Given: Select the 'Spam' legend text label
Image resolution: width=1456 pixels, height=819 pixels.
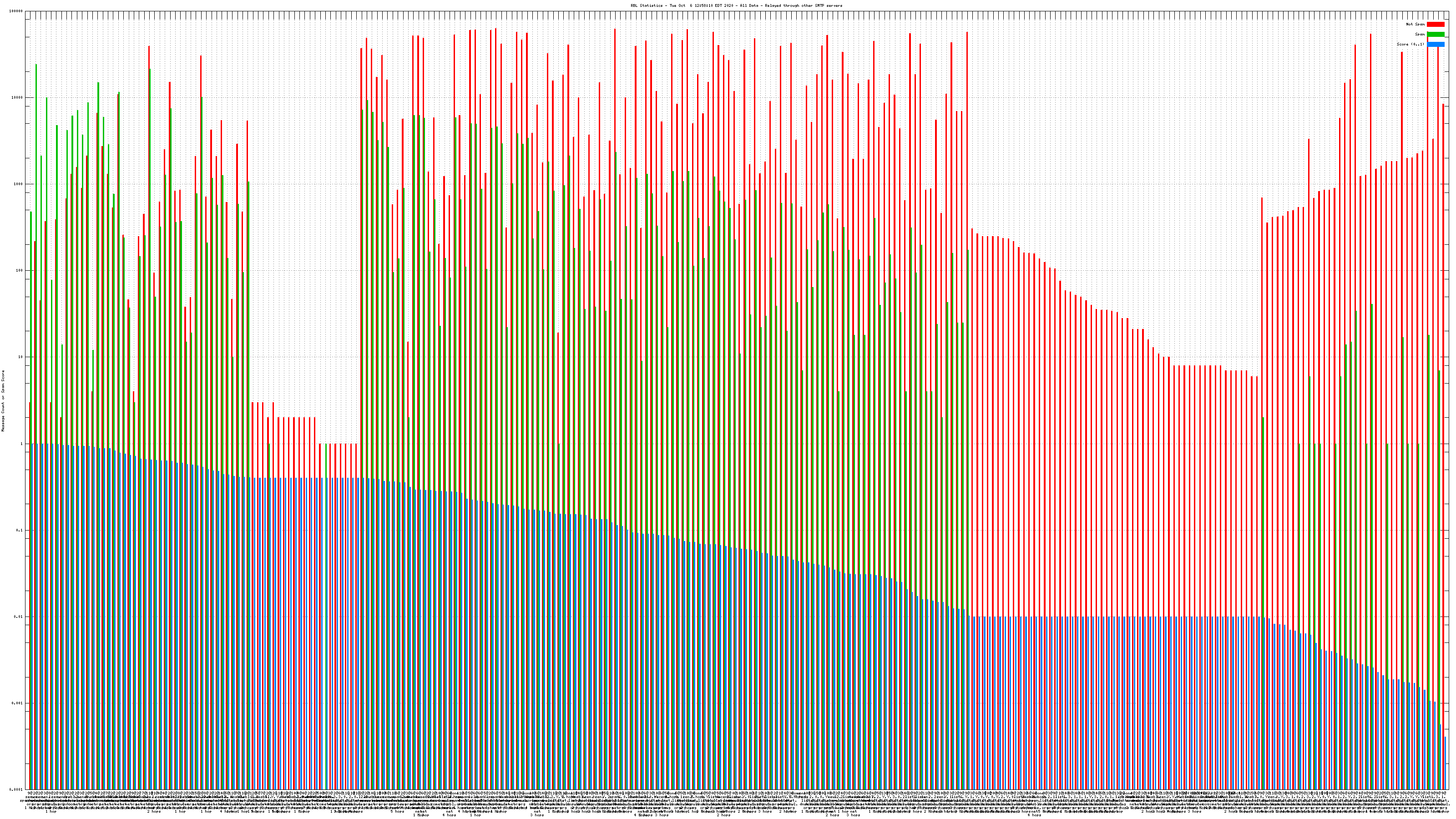Looking at the screenshot, I should (x=1420, y=35).
